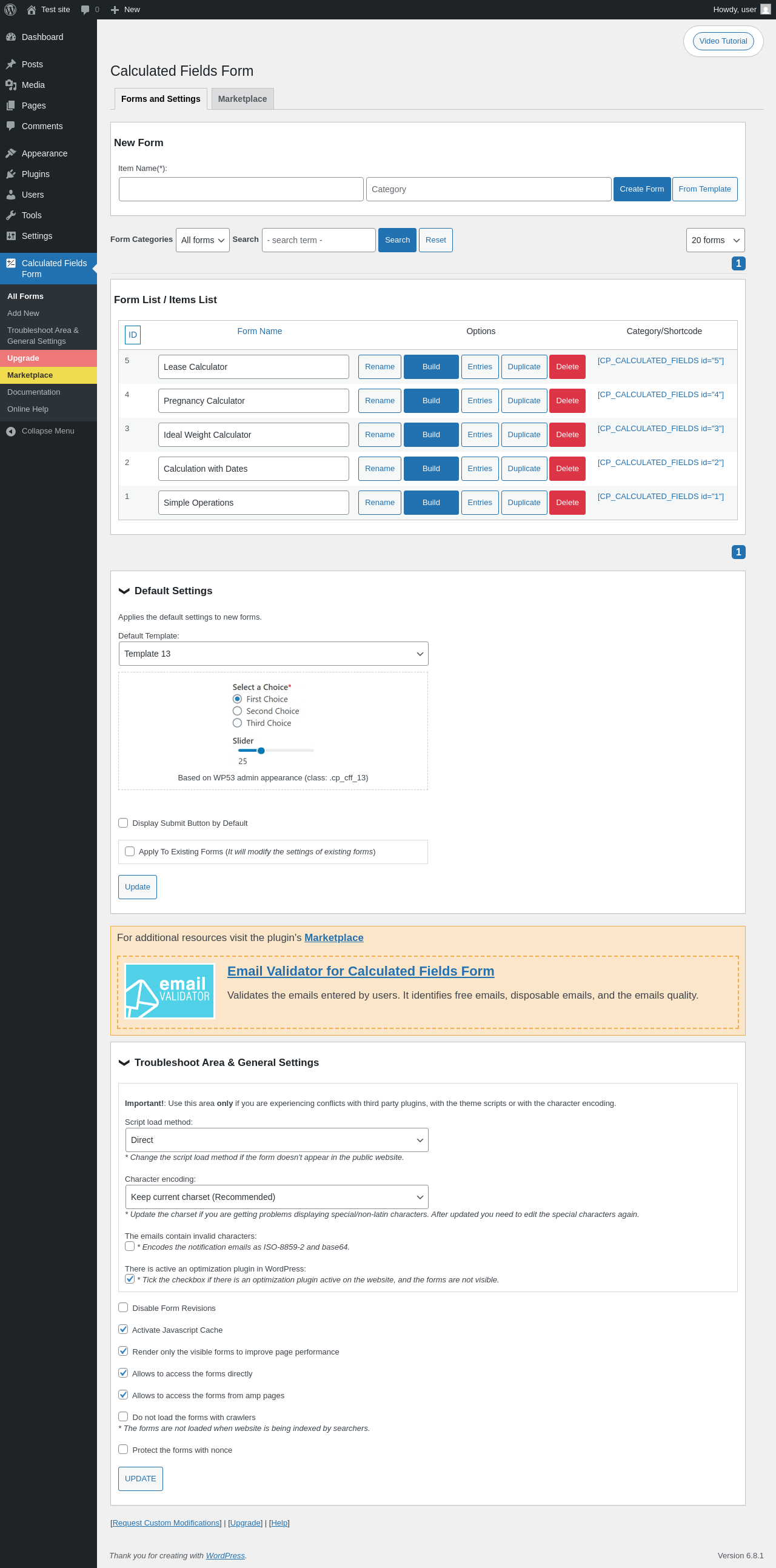The image size is (776, 1568).
Task: Select First Choice radio button
Action: click(x=238, y=699)
